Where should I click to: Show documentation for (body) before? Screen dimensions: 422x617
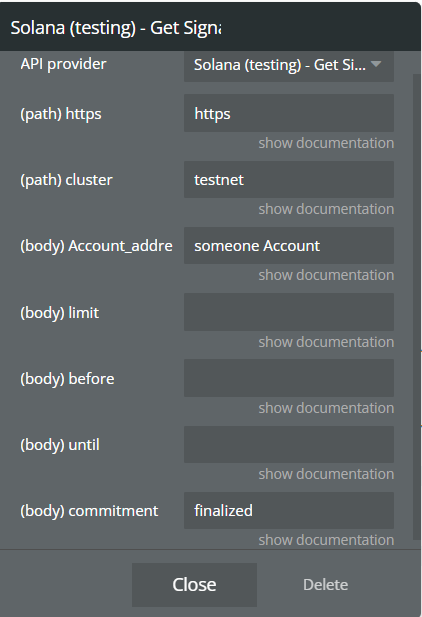tap(326, 408)
